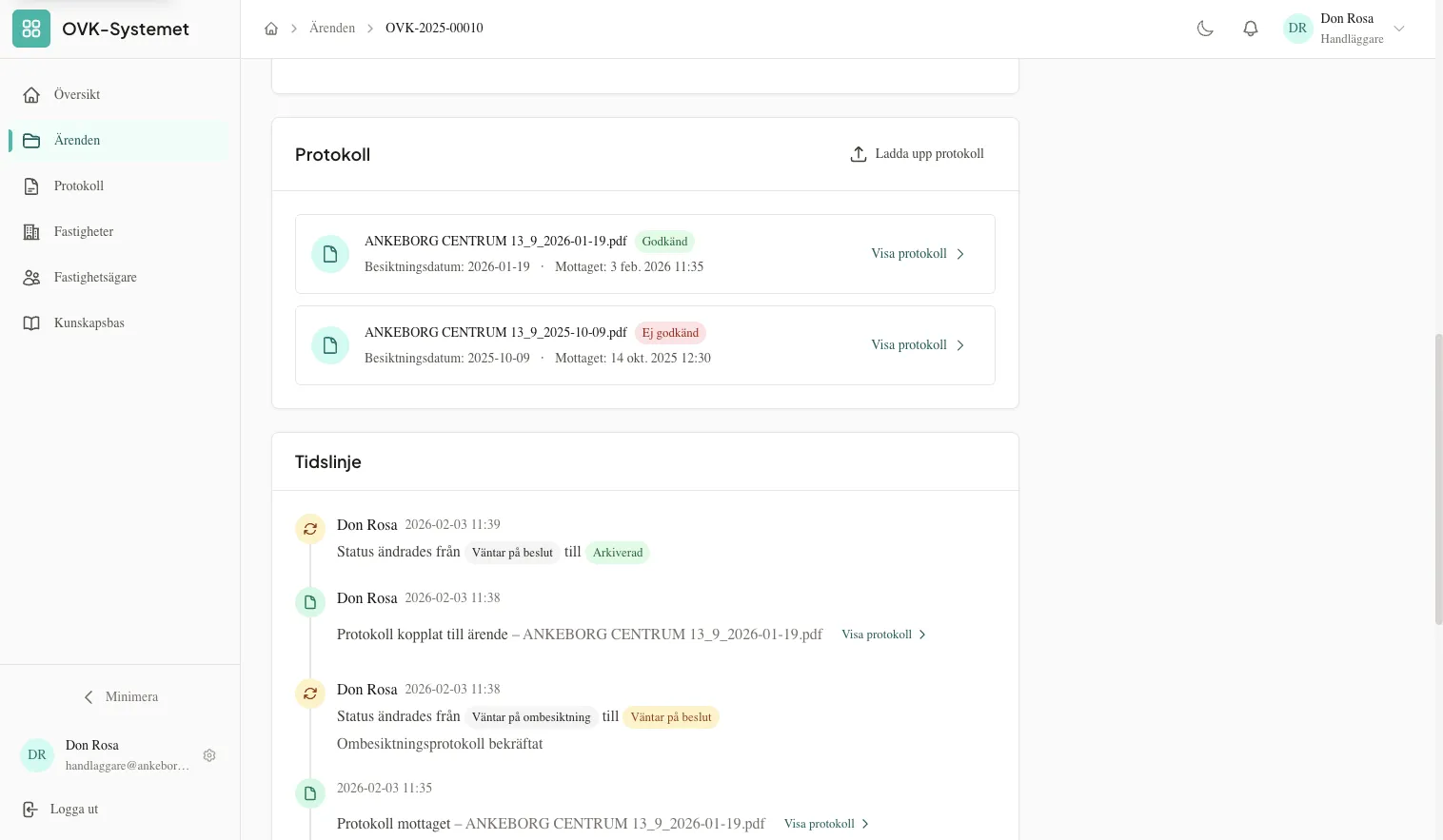1443x840 pixels.
Task: Click Logga ut to sign out
Action: tap(74, 810)
